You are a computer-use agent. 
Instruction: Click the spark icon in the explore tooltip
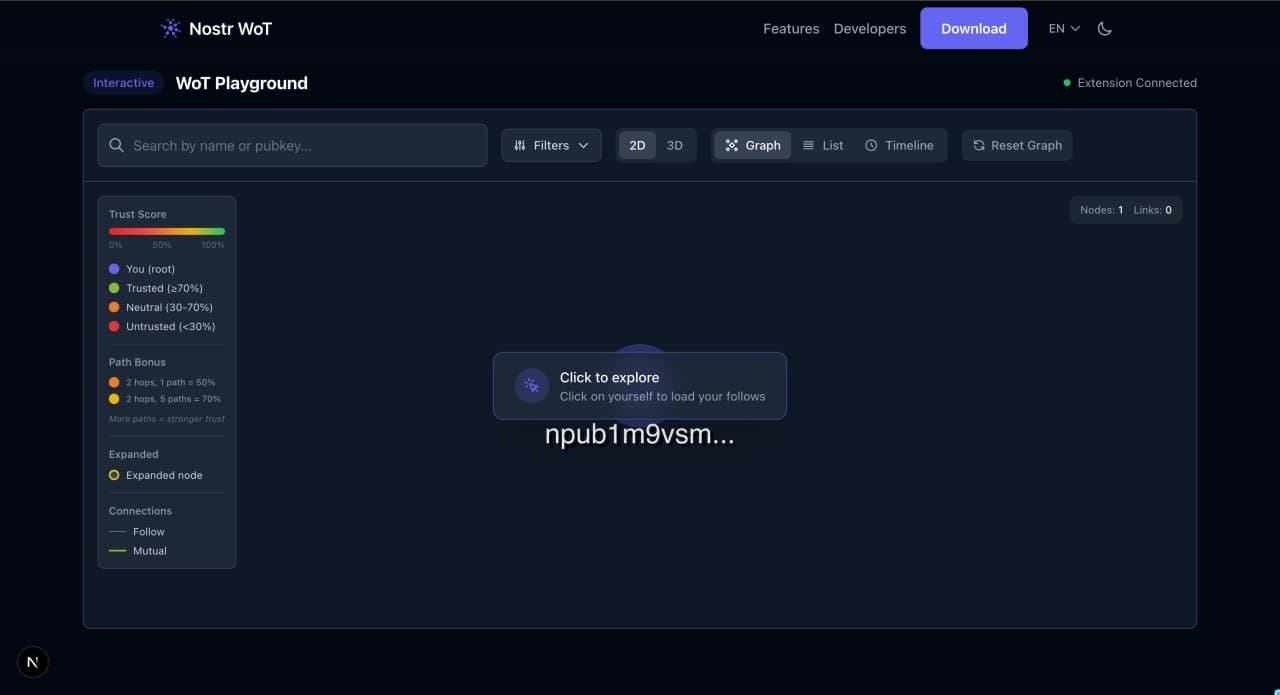pos(531,386)
